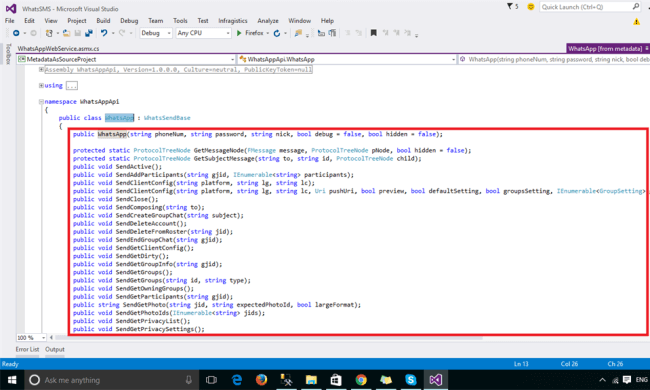
Task: Collapse the namespace WhatsAppApi block
Action: pyautogui.click(x=41, y=102)
